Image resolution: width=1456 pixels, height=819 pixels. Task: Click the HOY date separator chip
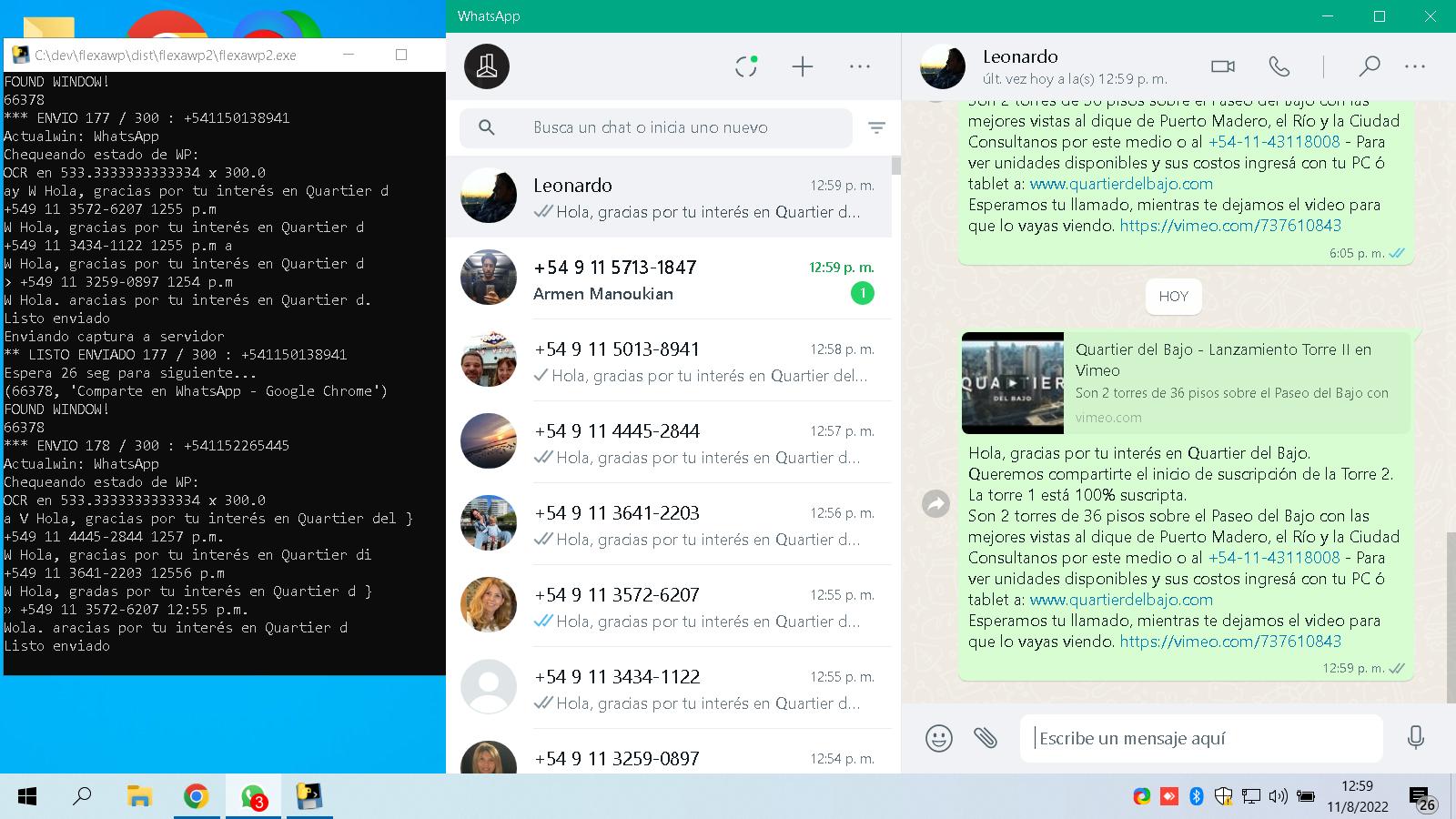(x=1173, y=297)
